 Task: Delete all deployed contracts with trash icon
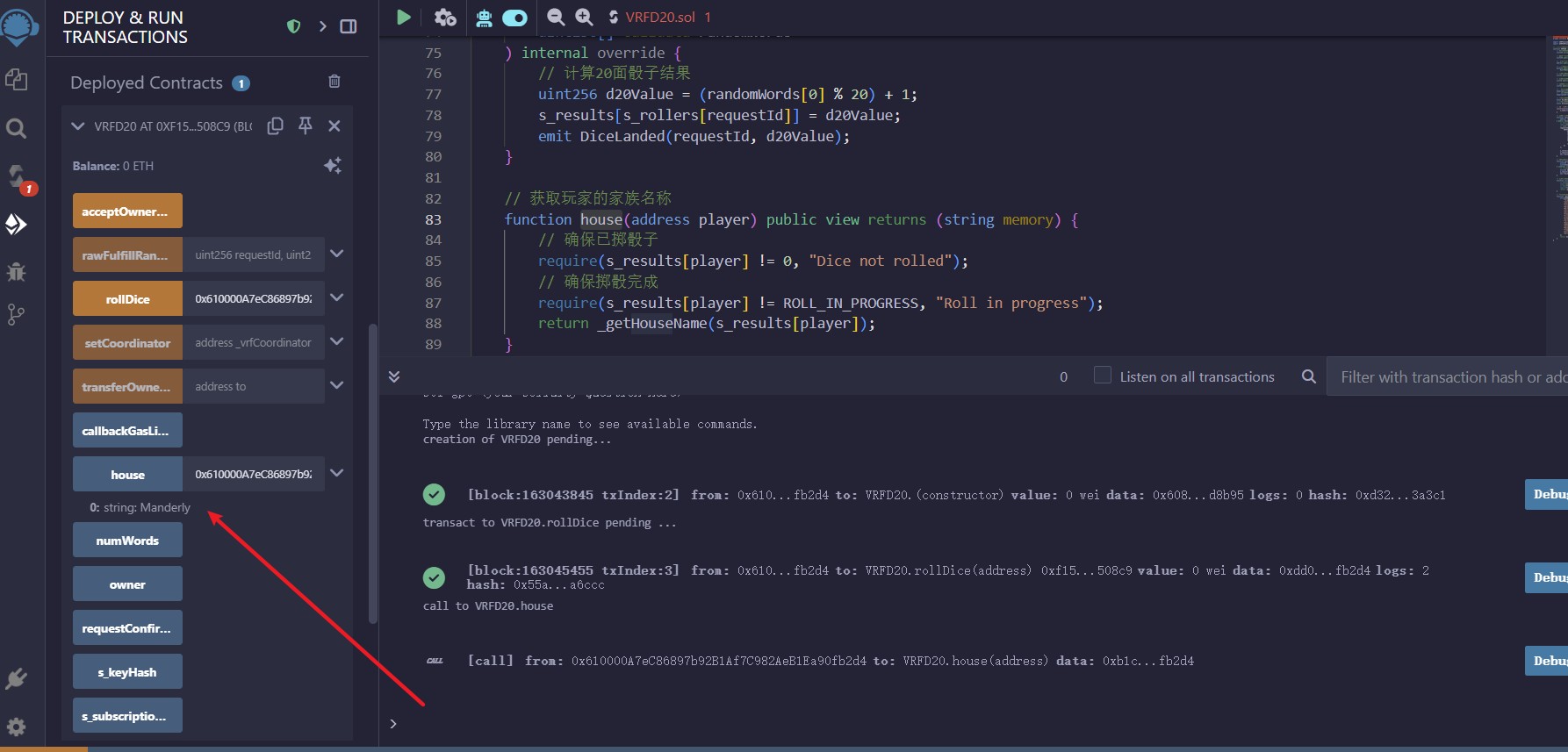pos(334,82)
